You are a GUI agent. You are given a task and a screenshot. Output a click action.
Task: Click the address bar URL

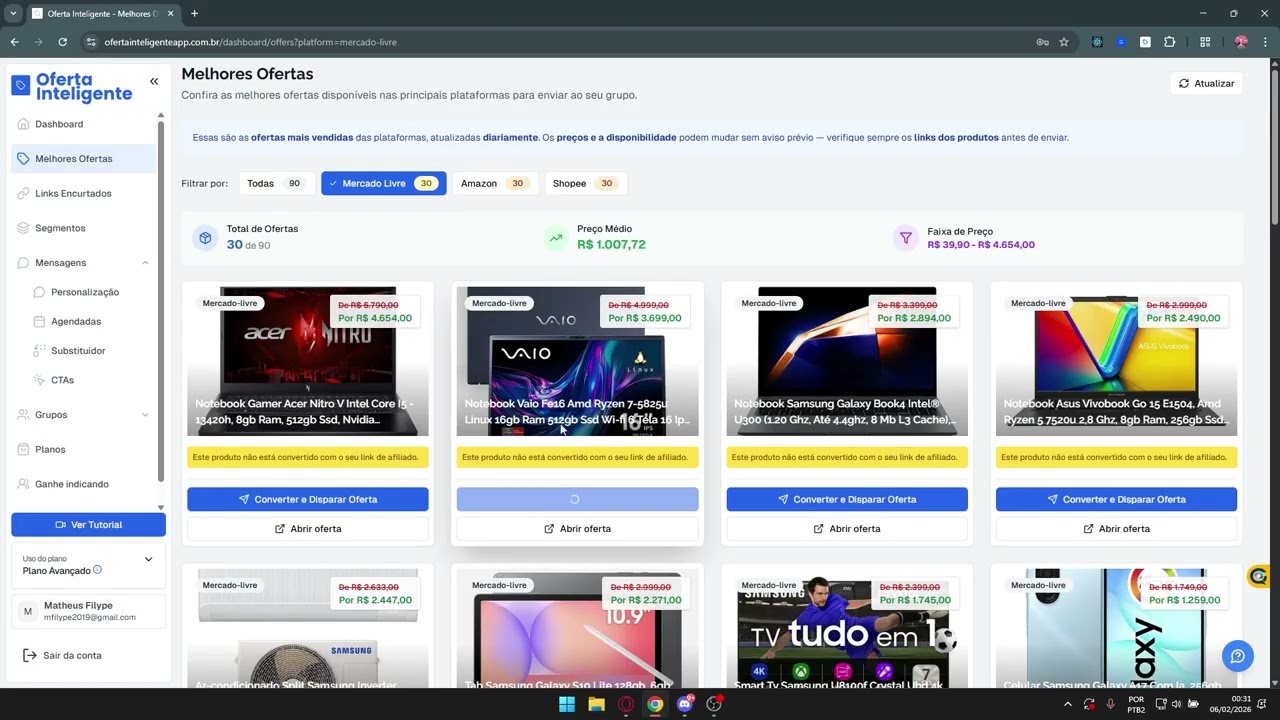point(250,42)
